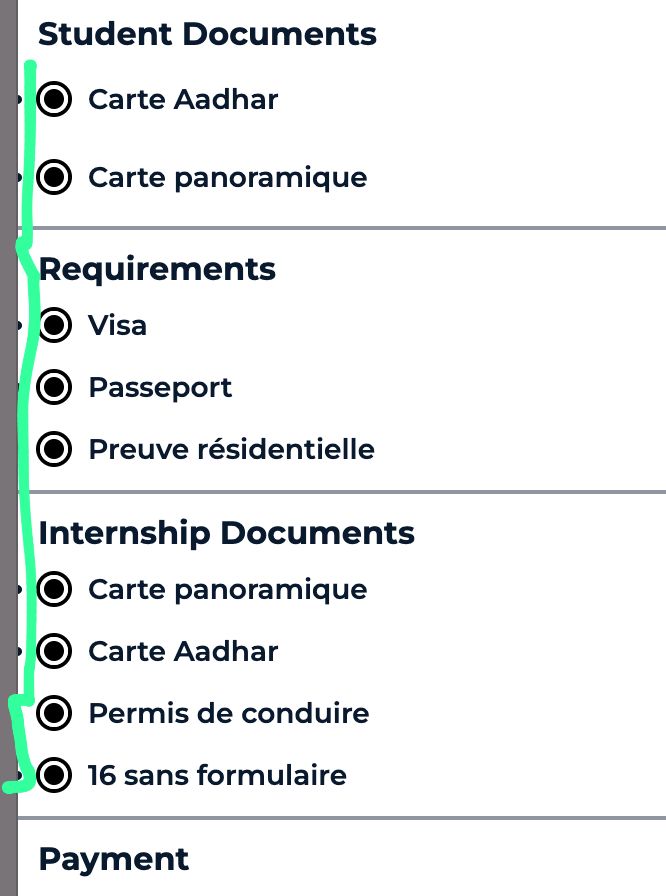Choose the Passeport radio button
Screen dimensions: 666x896
click(x=54, y=387)
